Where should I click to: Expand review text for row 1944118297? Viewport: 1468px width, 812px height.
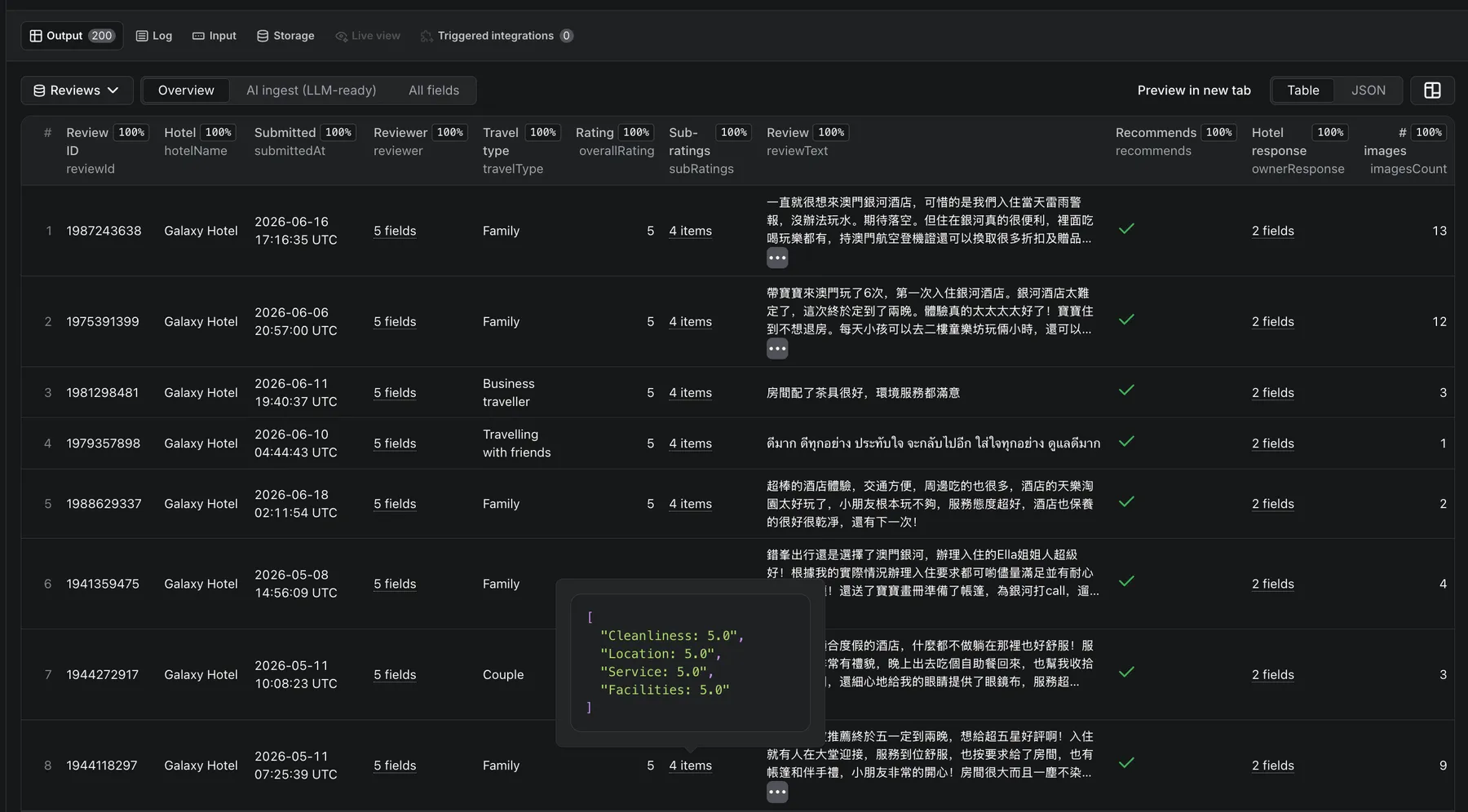click(777, 792)
